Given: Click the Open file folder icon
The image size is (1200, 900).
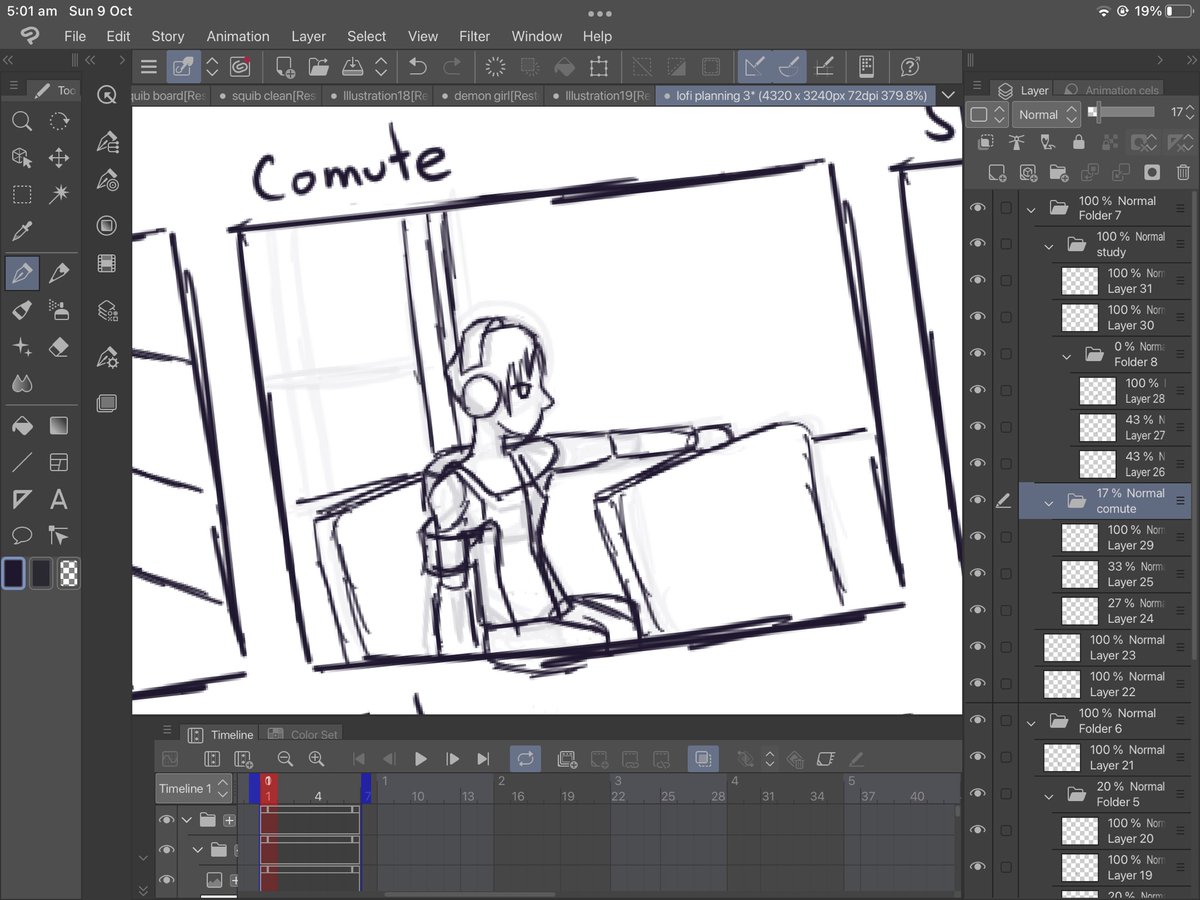Looking at the screenshot, I should [318, 67].
